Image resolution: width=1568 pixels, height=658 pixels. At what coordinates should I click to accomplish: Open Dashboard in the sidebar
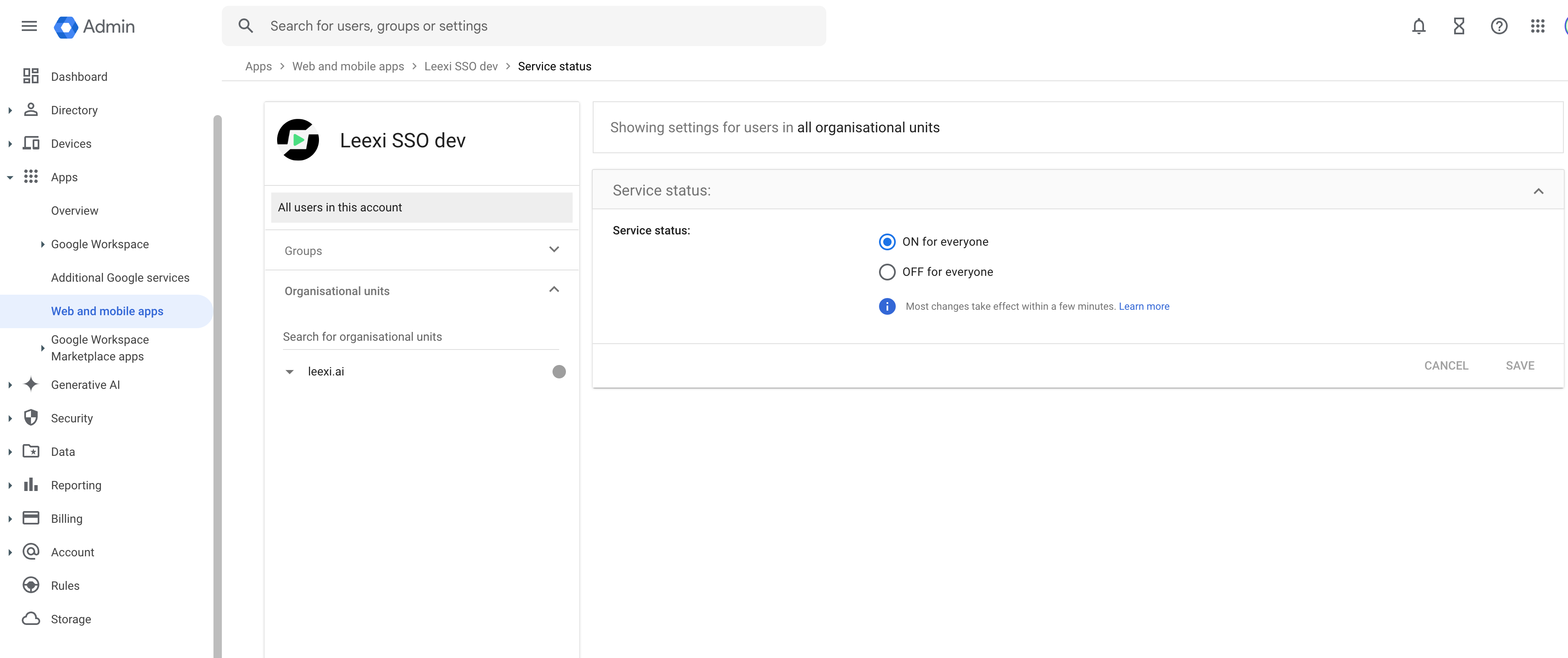pyautogui.click(x=79, y=77)
